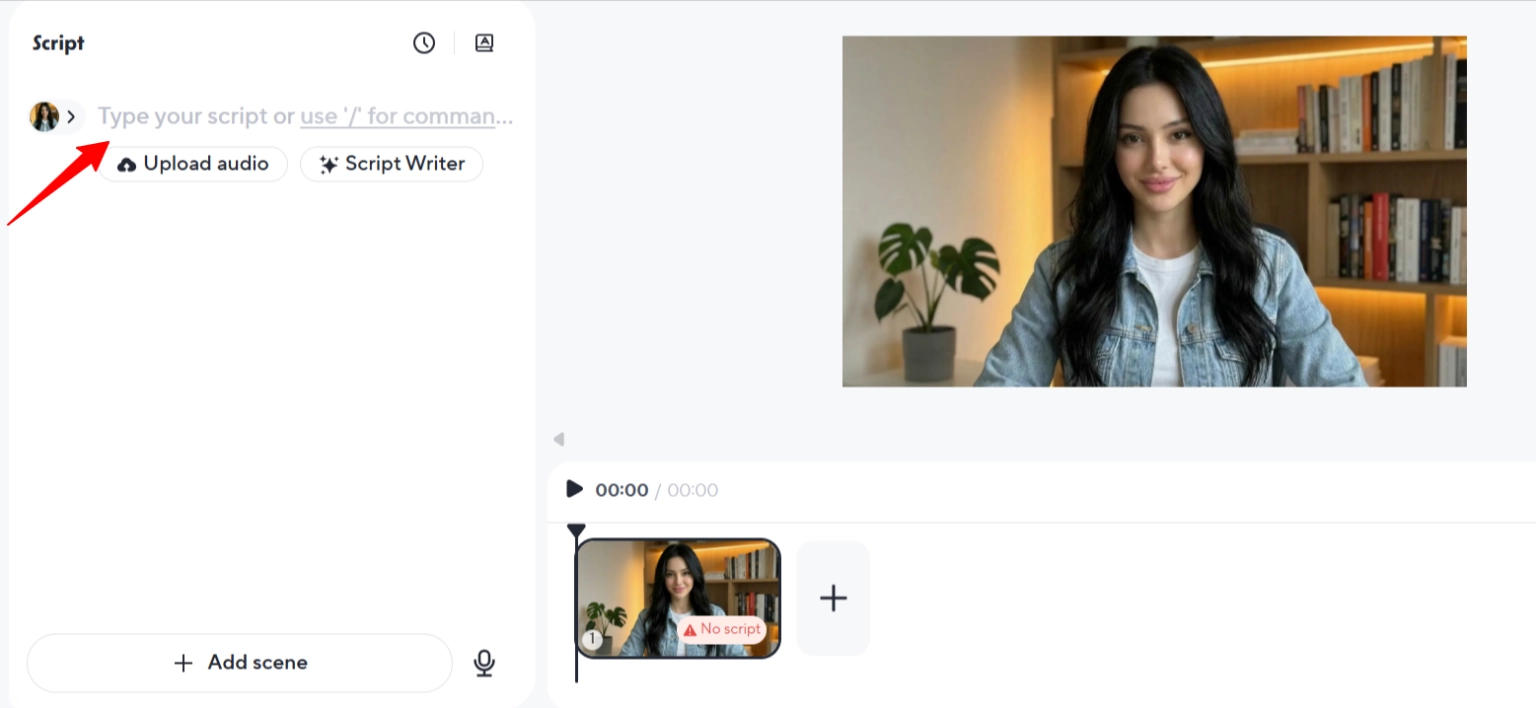
Task: Open the Script Writer tool
Action: point(391,164)
